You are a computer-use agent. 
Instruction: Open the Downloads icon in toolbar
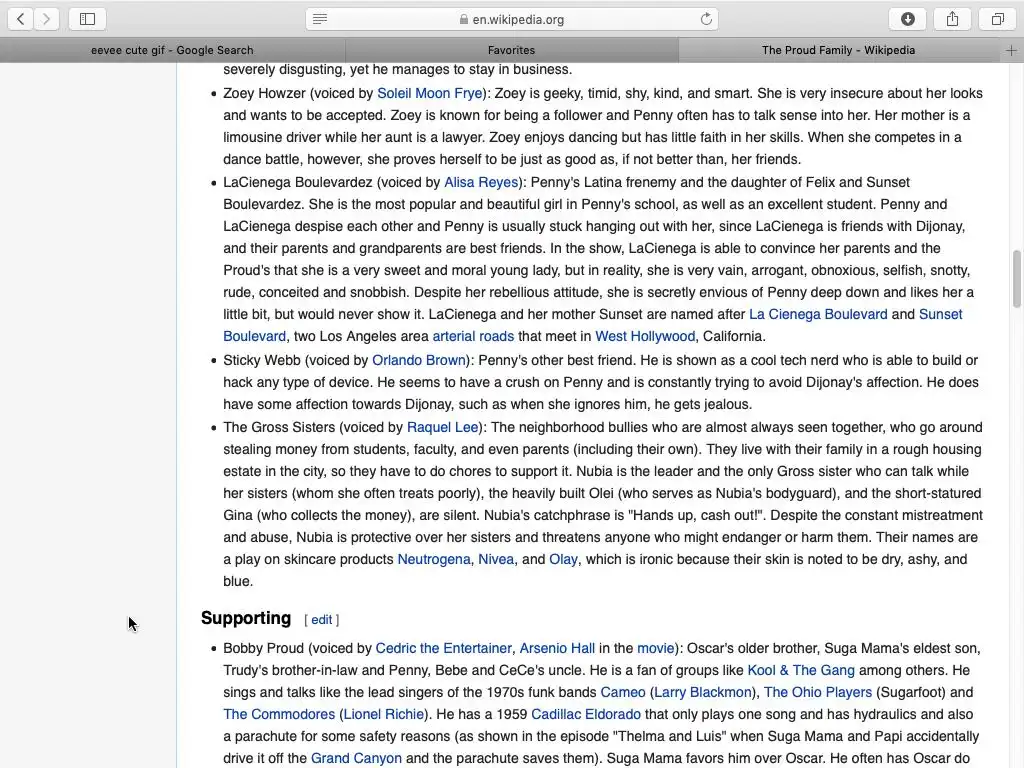908,19
